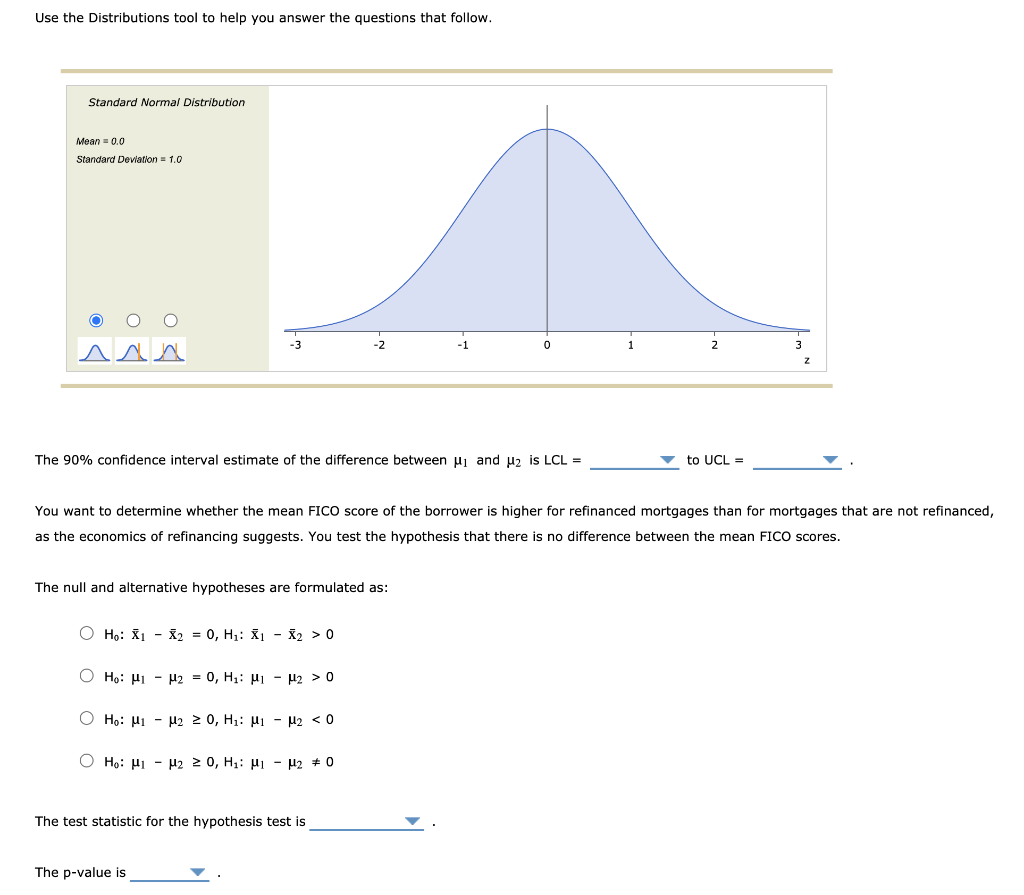1024x895 pixels.
Task: Click the Standard Normal Distribution title
Action: coord(166,102)
